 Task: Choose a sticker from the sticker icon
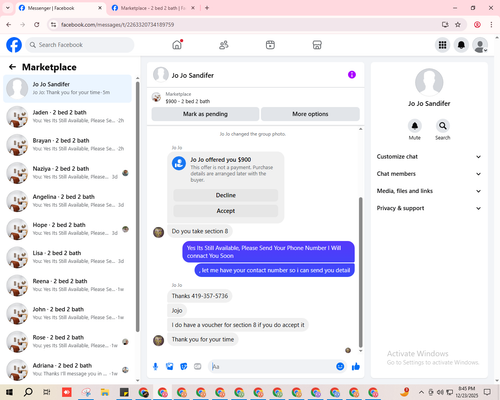click(x=184, y=367)
